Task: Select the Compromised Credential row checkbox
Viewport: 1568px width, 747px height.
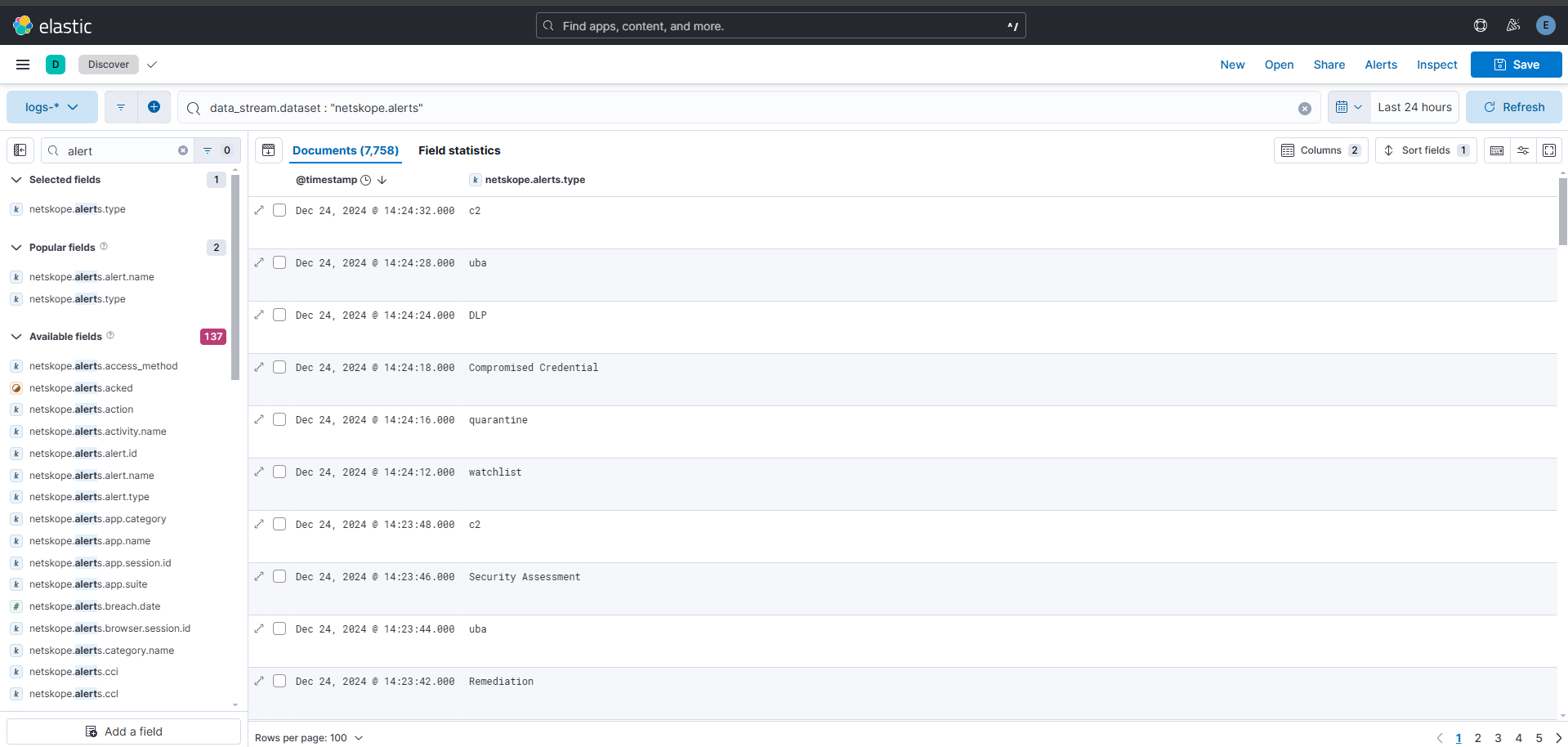Action: 279,367
